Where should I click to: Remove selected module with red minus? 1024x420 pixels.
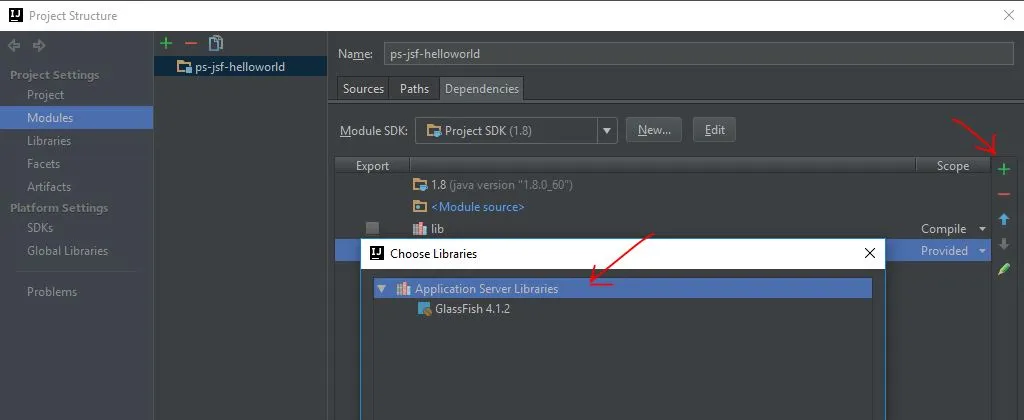coord(191,43)
